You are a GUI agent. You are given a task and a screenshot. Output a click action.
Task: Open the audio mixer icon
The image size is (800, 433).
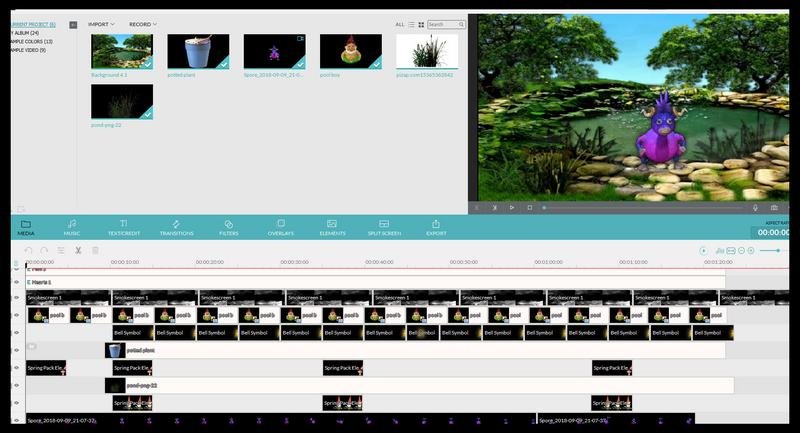coord(720,250)
